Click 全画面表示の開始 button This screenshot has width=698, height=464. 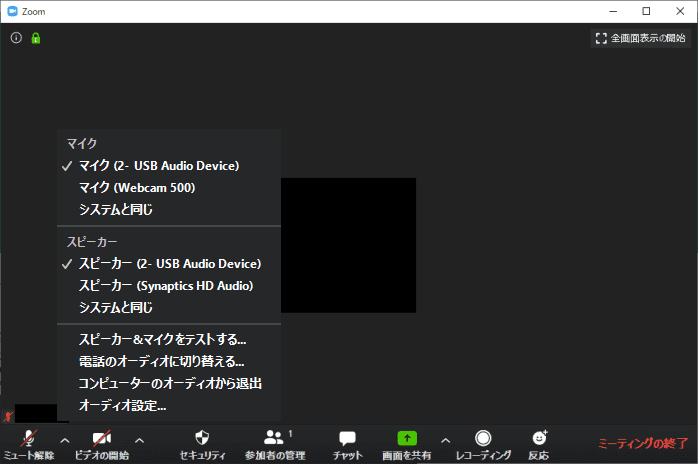[641, 38]
